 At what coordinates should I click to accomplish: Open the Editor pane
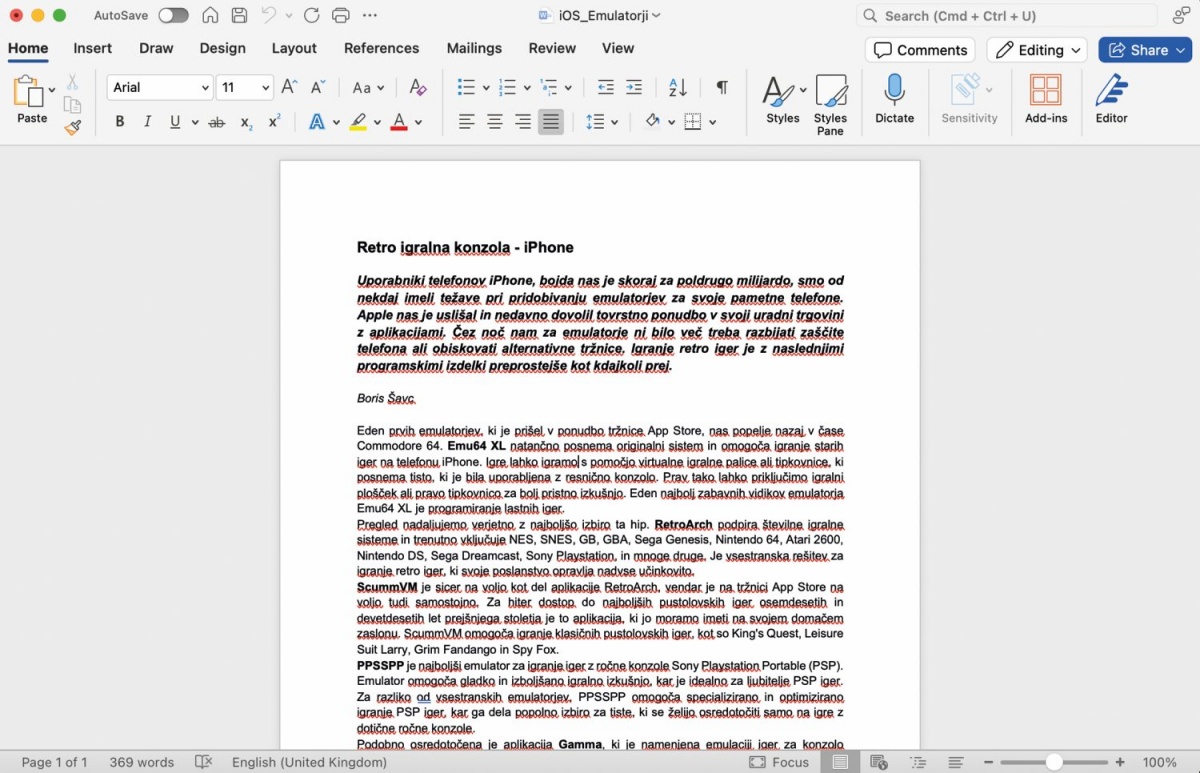point(1111,99)
